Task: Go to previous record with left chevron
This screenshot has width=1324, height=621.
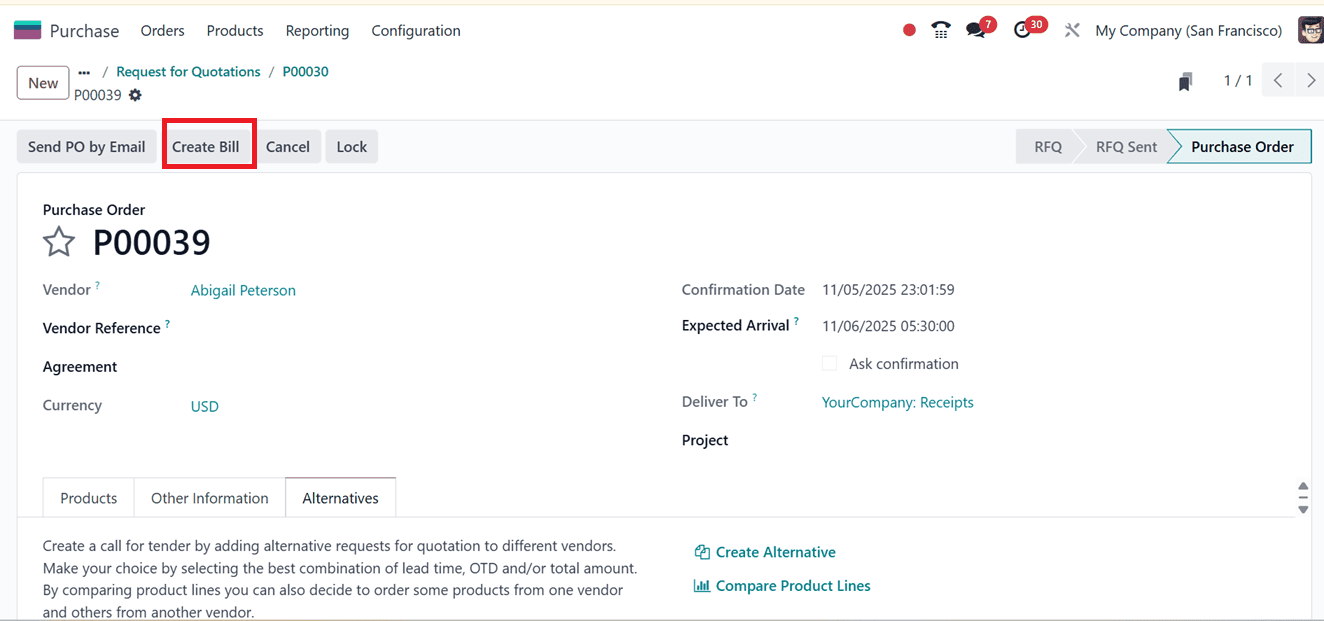Action: [x=1277, y=79]
